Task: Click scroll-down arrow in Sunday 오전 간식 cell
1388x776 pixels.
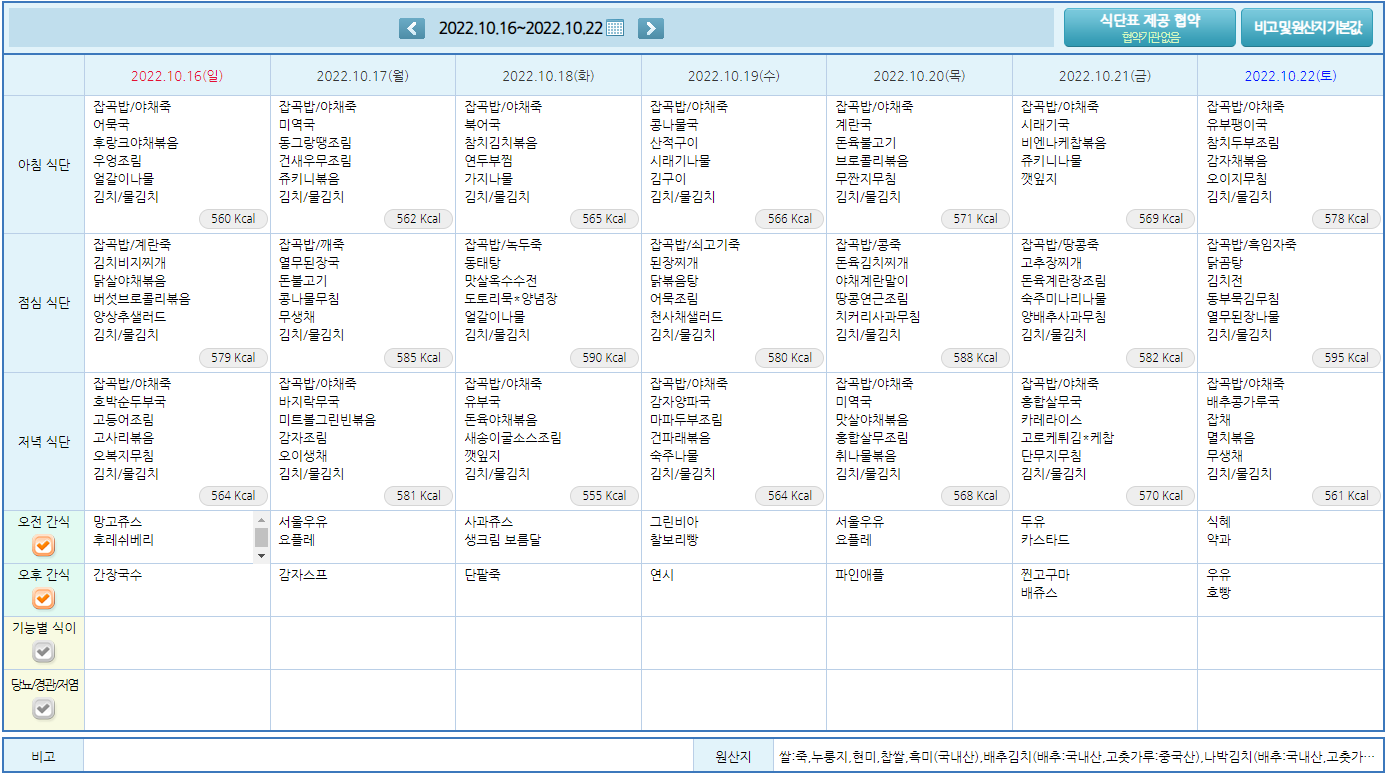Action: coord(262,556)
